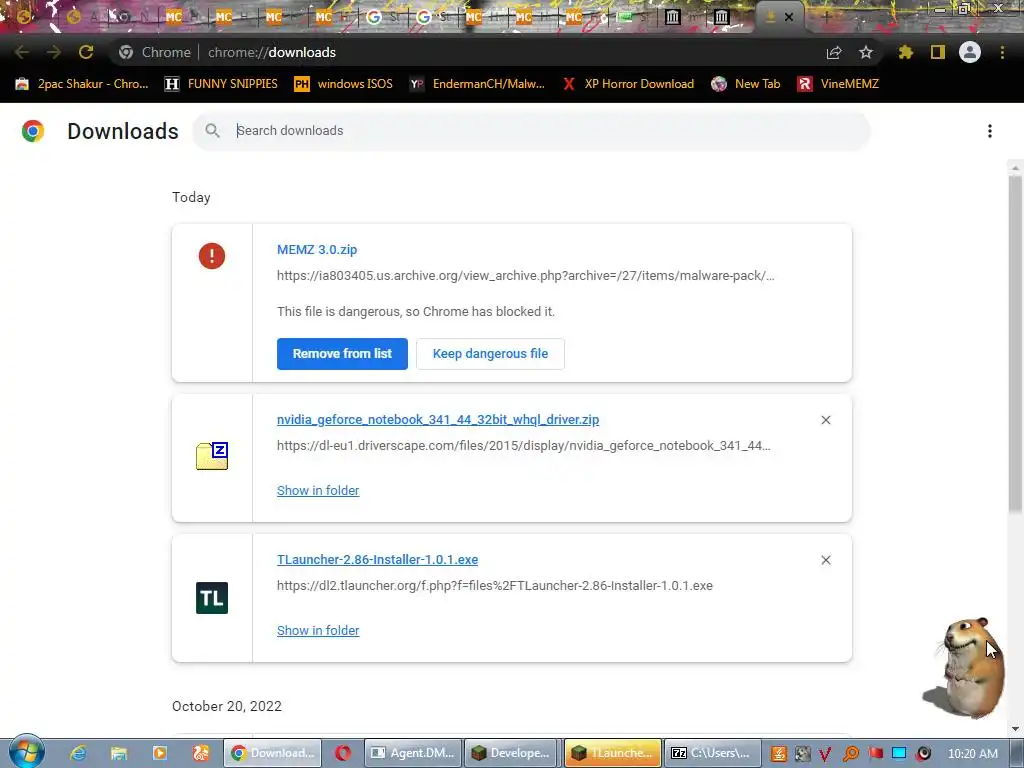Open the Downloads page more actions menu
The width and height of the screenshot is (1024, 768).
[990, 131]
